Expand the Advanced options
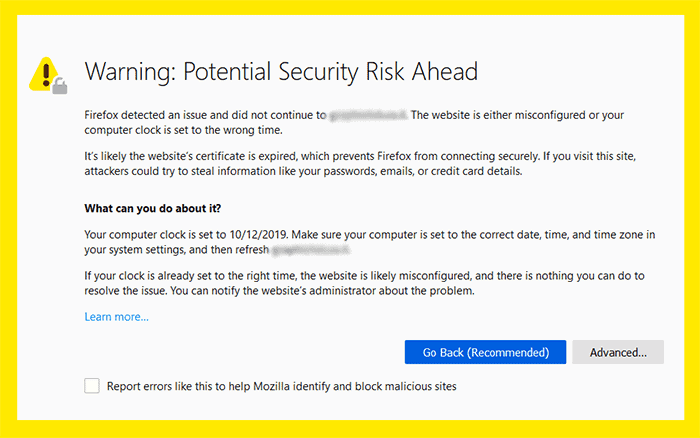Screen dimensions: 700x438 pos(618,352)
